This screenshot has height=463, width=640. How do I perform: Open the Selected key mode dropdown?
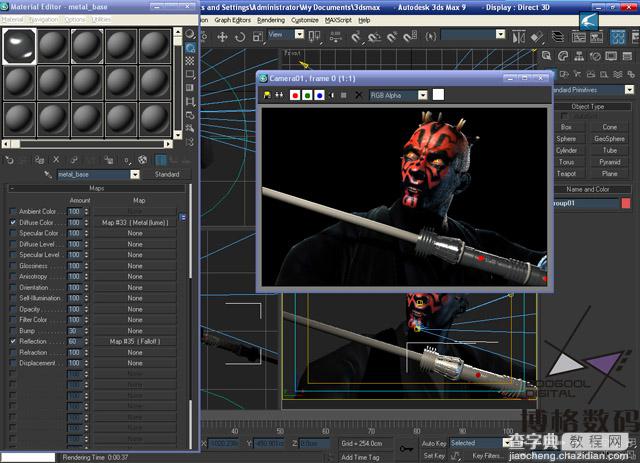pos(506,443)
